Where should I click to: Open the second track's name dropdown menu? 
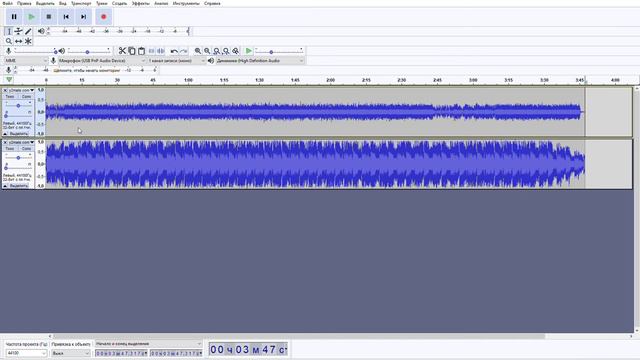point(21,142)
